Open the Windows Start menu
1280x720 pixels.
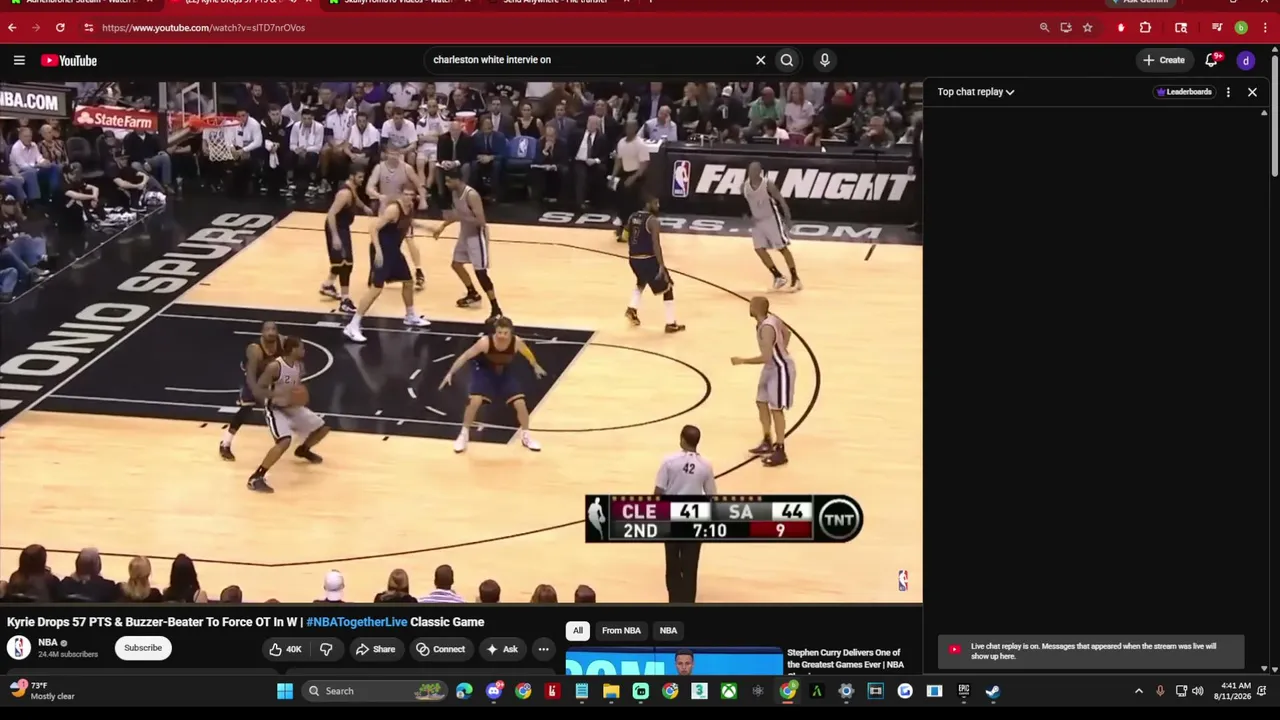(285, 691)
